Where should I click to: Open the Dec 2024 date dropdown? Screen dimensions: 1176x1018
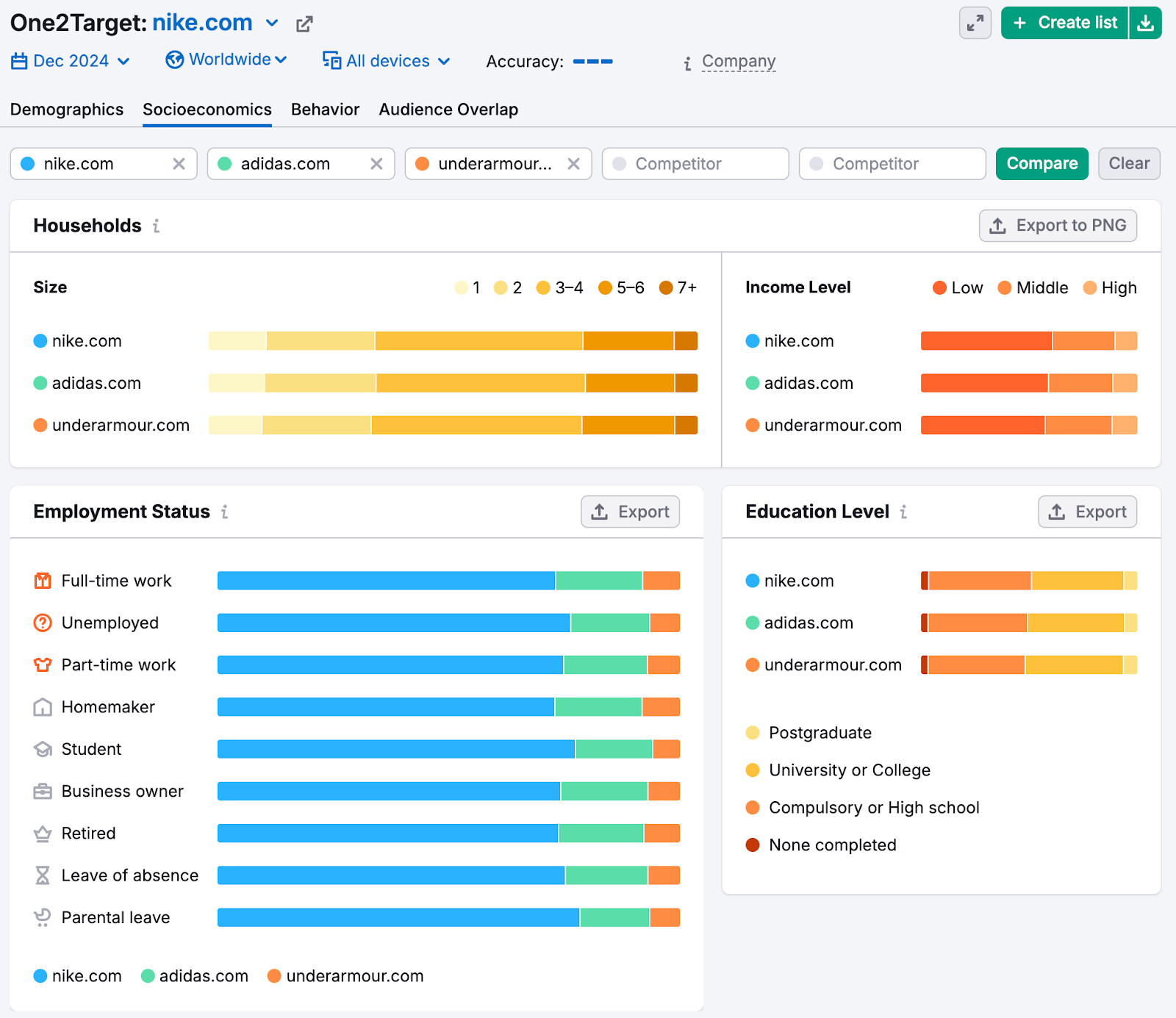[71, 61]
